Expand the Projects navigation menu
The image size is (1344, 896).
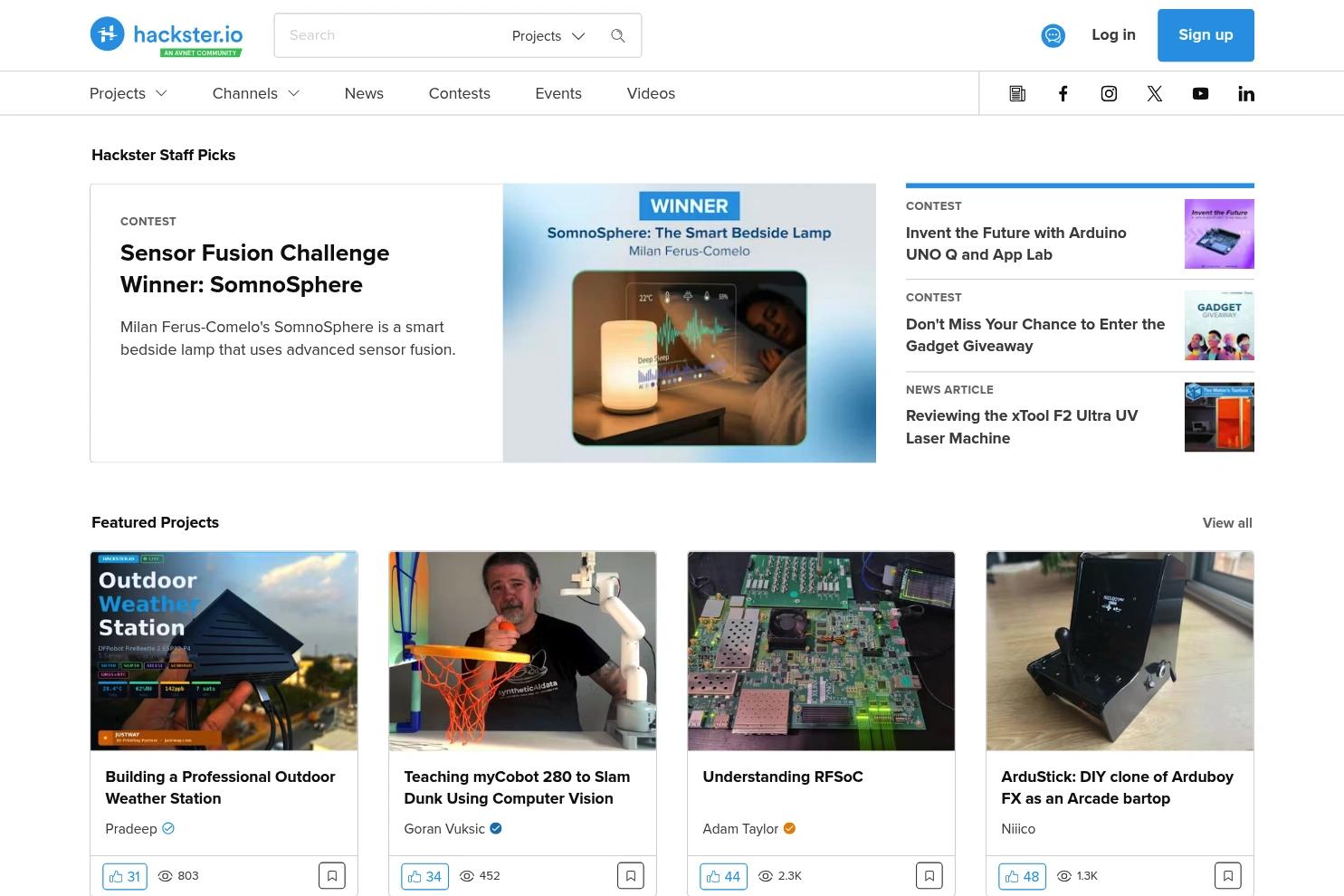pos(129,93)
